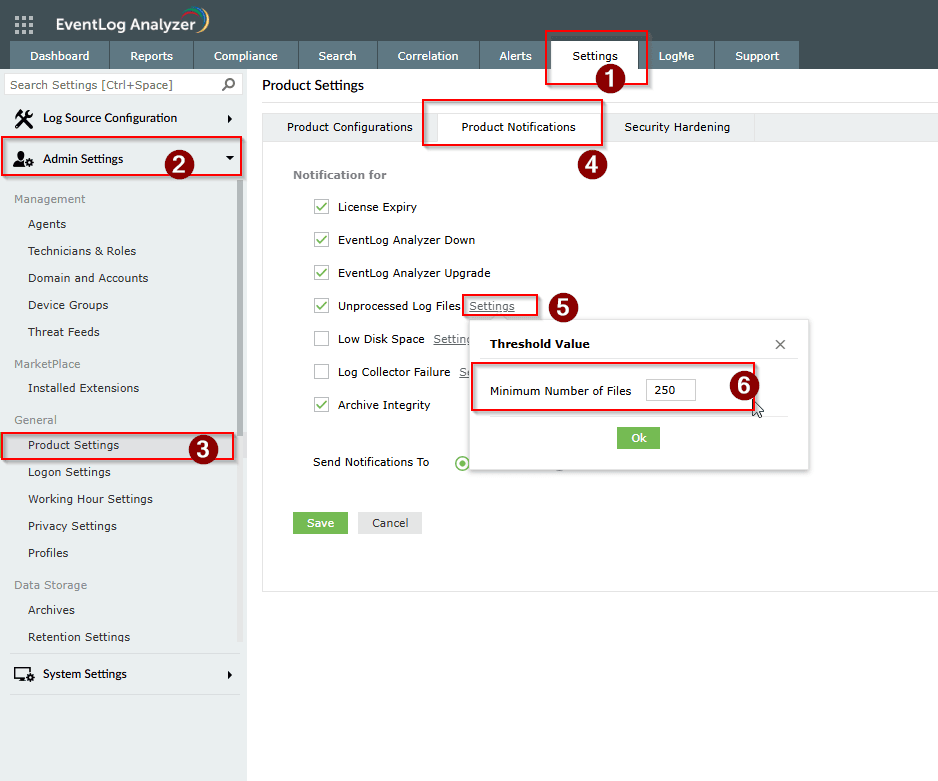Uncheck Unprocessed Log Files notification
This screenshot has width=938, height=781.
(x=321, y=306)
